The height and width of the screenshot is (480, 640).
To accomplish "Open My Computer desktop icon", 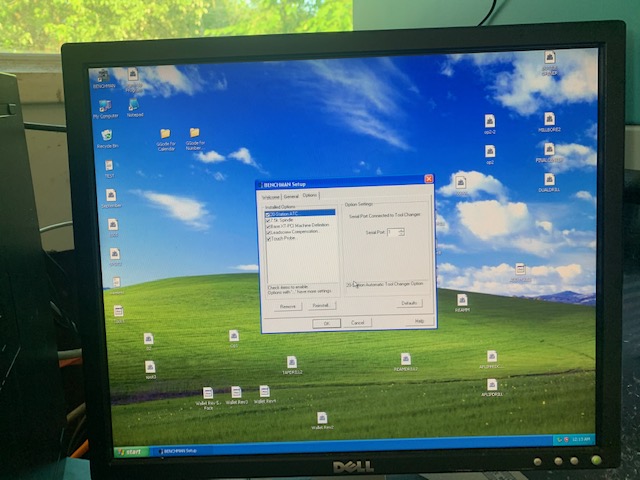I will (105, 109).
